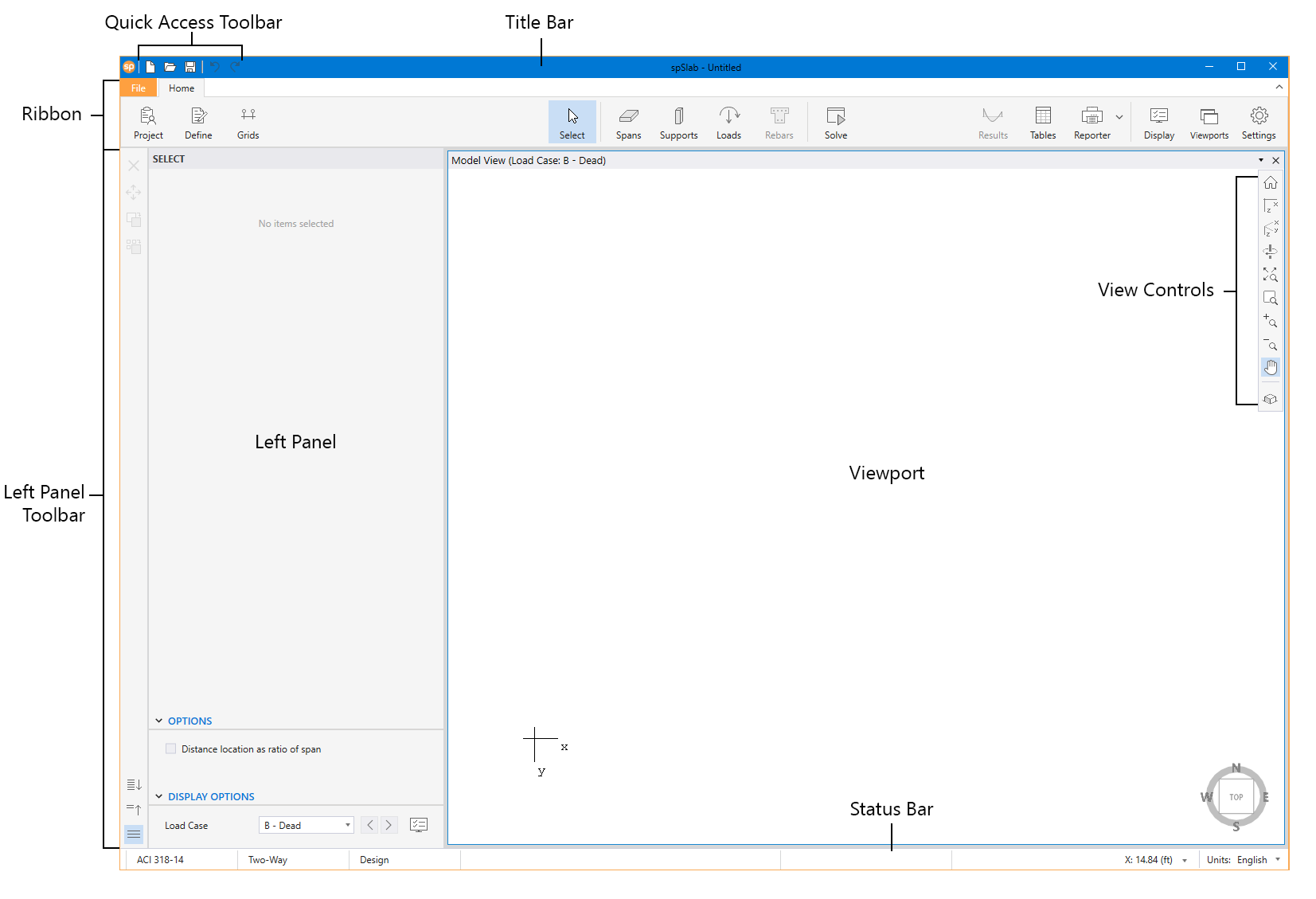
Task: Open the Grids ribbon command
Action: [248, 123]
